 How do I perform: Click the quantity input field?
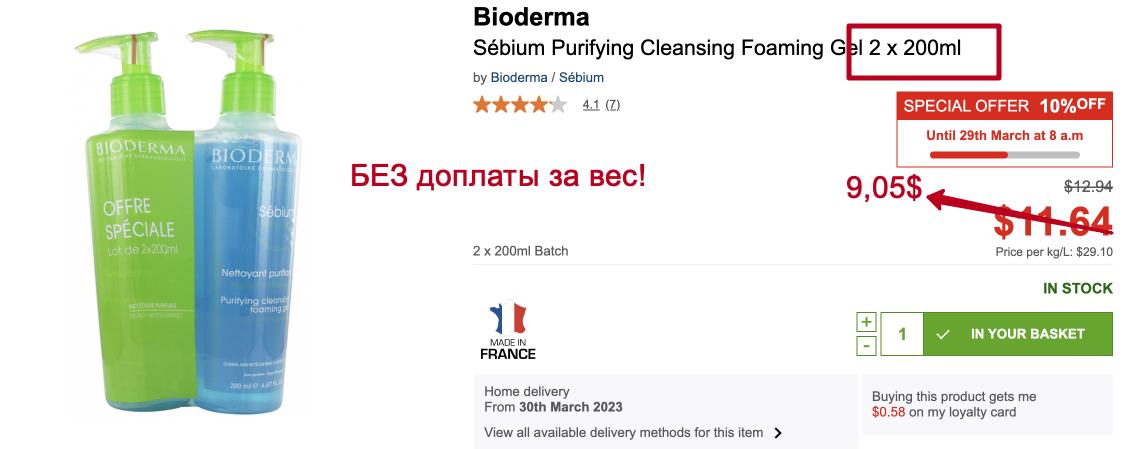pos(902,334)
